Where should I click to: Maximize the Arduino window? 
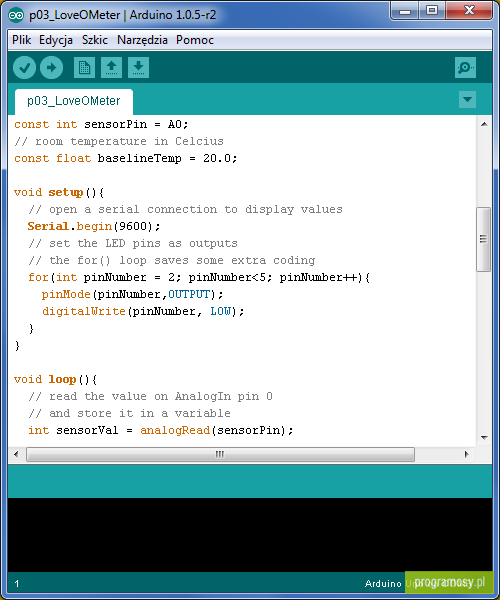click(432, 11)
